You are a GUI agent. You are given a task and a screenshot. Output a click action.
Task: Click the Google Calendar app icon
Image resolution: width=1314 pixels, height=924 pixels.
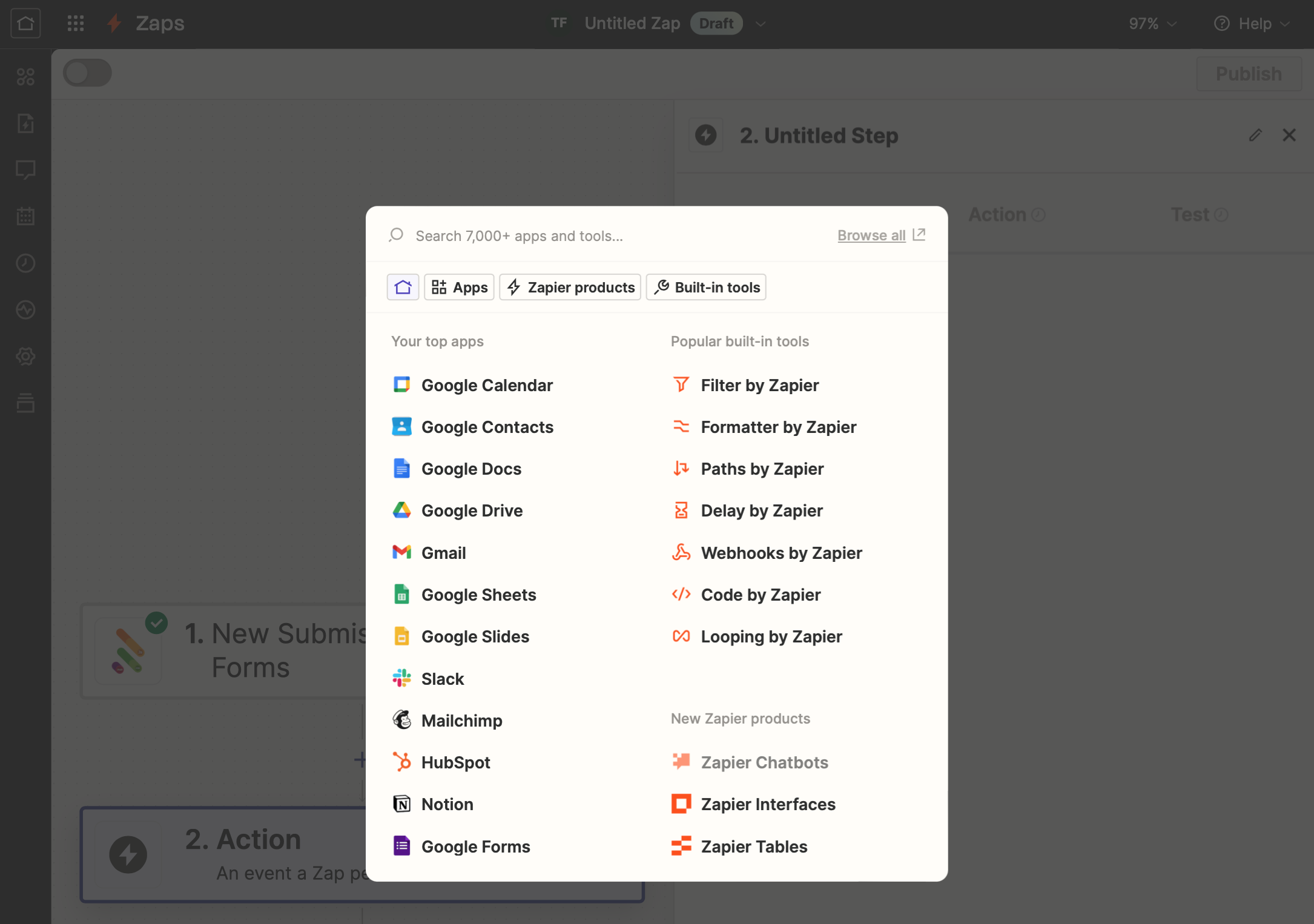[401, 385]
